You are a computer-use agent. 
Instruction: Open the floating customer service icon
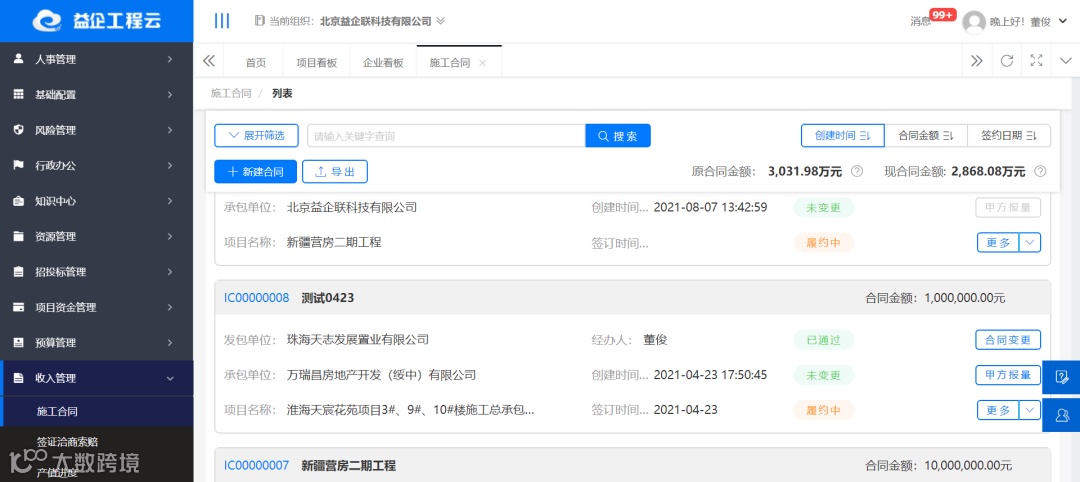pos(1061,415)
